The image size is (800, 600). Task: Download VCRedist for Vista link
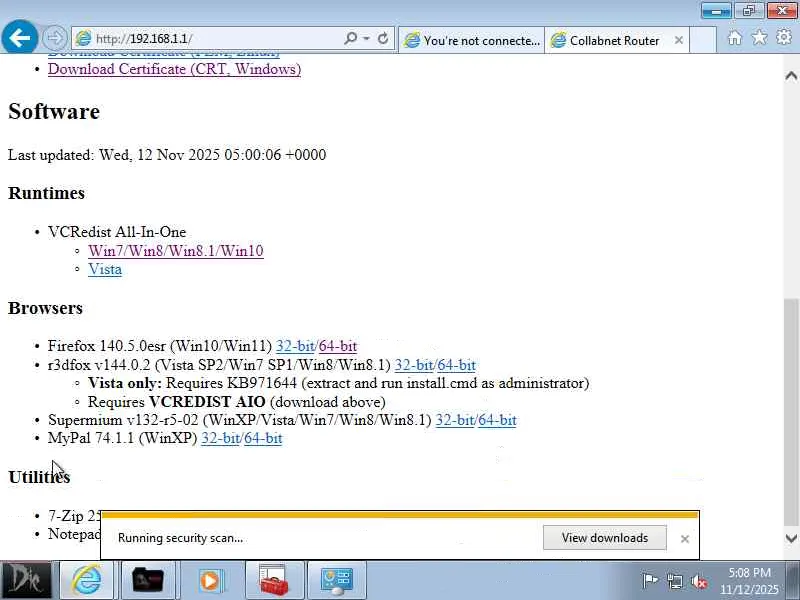pyautogui.click(x=105, y=269)
